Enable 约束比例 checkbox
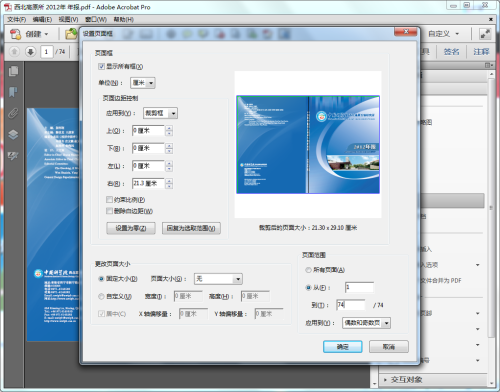This screenshot has width=500, height=392. [109, 200]
